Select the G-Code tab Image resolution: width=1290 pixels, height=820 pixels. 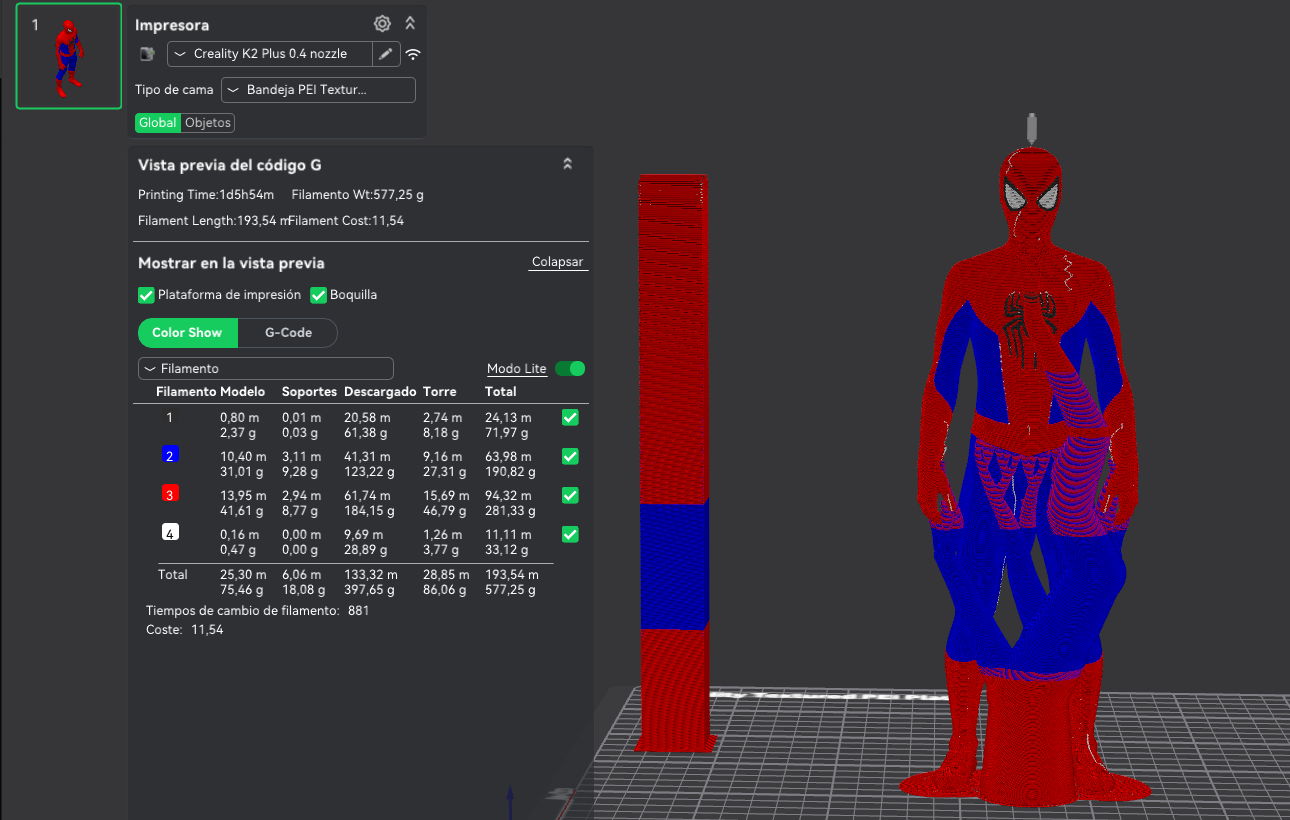point(288,333)
